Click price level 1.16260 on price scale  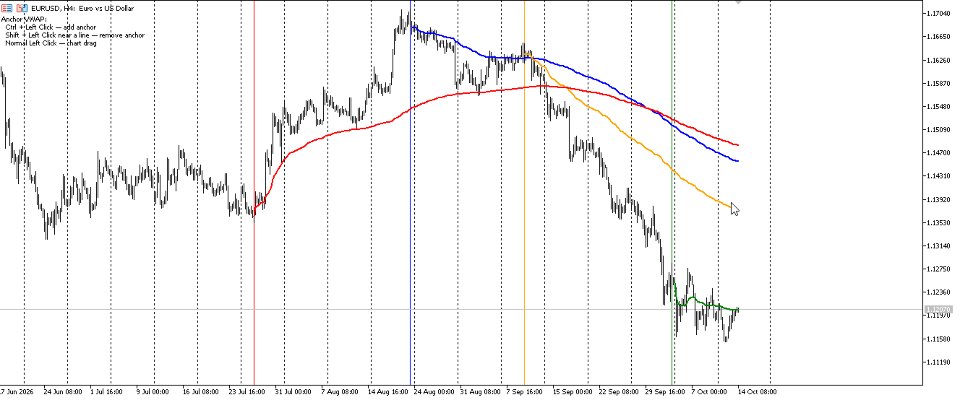[x=938, y=60]
